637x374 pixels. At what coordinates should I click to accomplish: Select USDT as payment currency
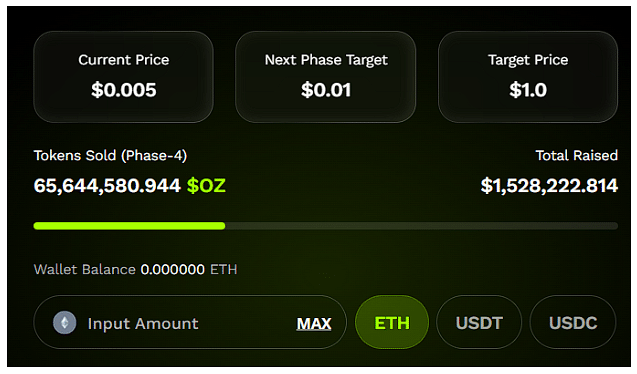[479, 322]
